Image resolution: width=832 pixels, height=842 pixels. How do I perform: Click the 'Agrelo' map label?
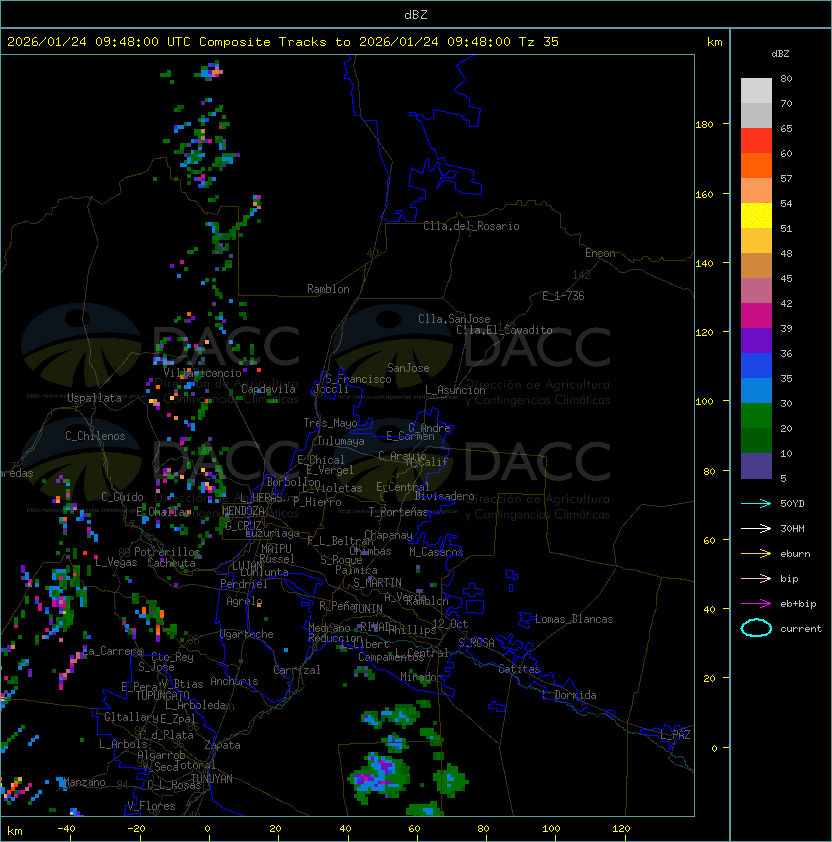click(x=244, y=601)
